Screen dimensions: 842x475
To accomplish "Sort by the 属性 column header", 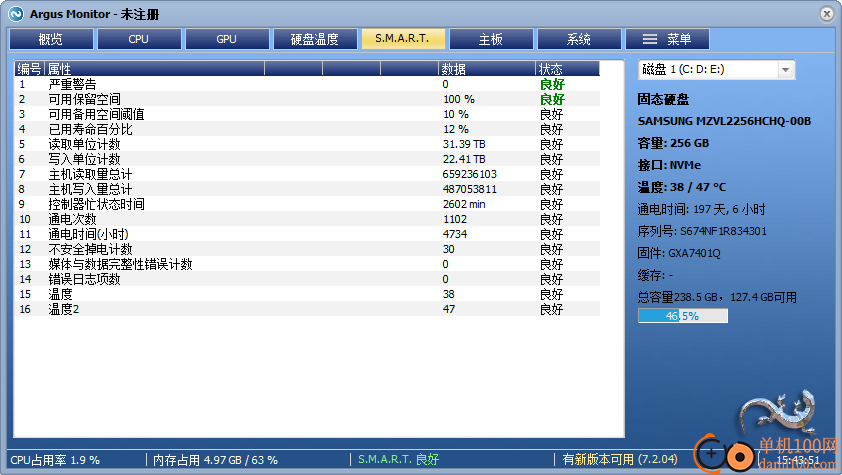I will (154, 68).
